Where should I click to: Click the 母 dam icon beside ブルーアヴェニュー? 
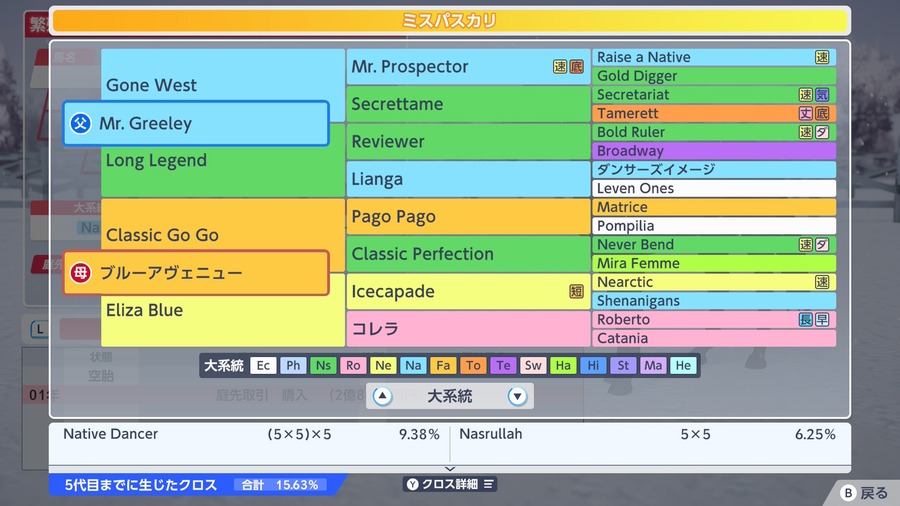tap(81, 273)
